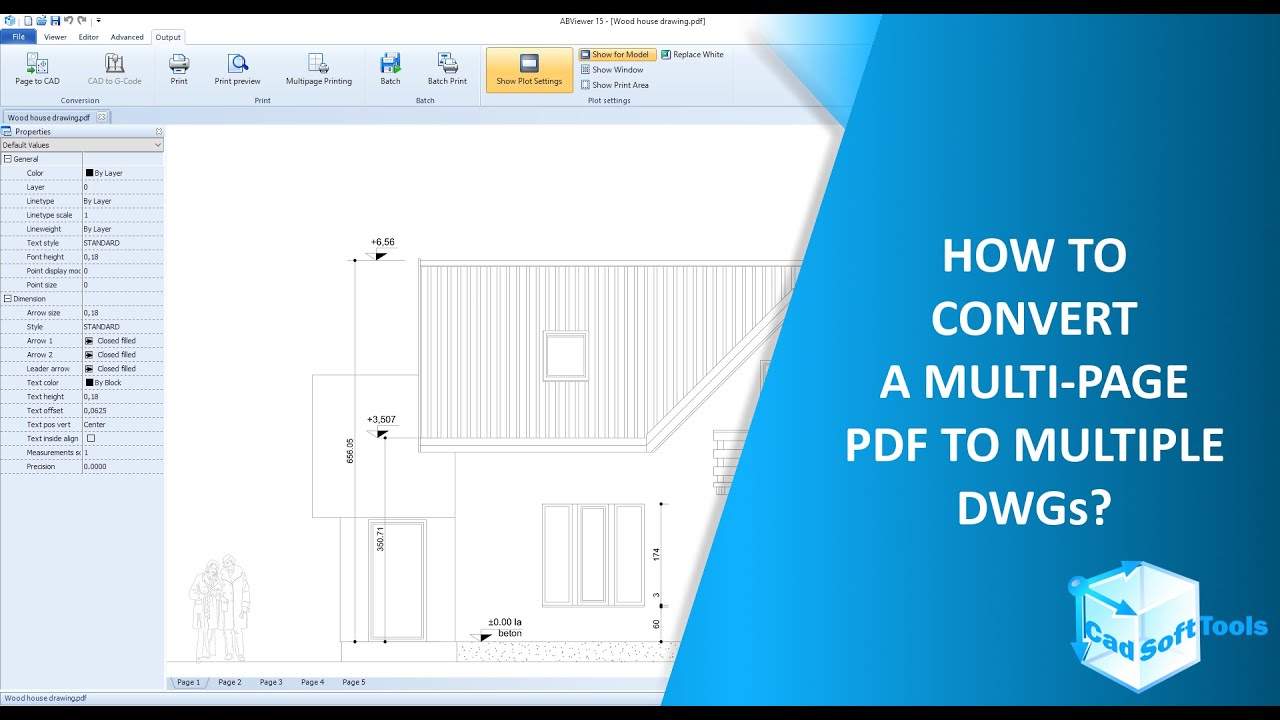Switch to the Advanced ribbon tab
The width and height of the screenshot is (1280, 720).
coord(127,37)
